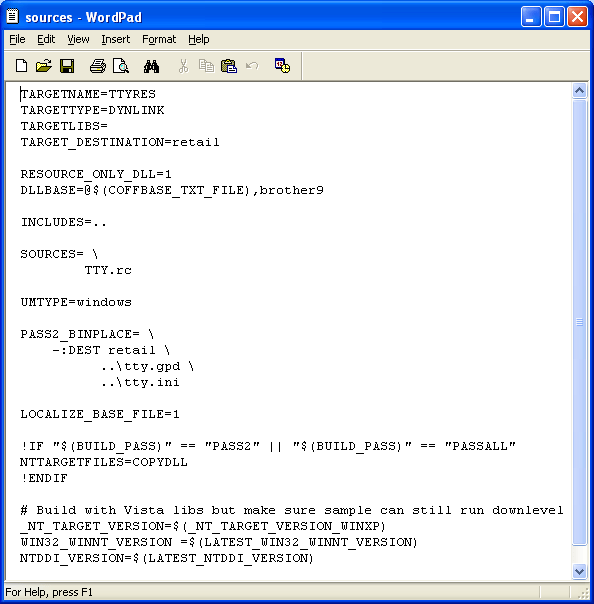The height and width of the screenshot is (604, 594).
Task: Click the window resize grip in status bar
Action: (583, 593)
